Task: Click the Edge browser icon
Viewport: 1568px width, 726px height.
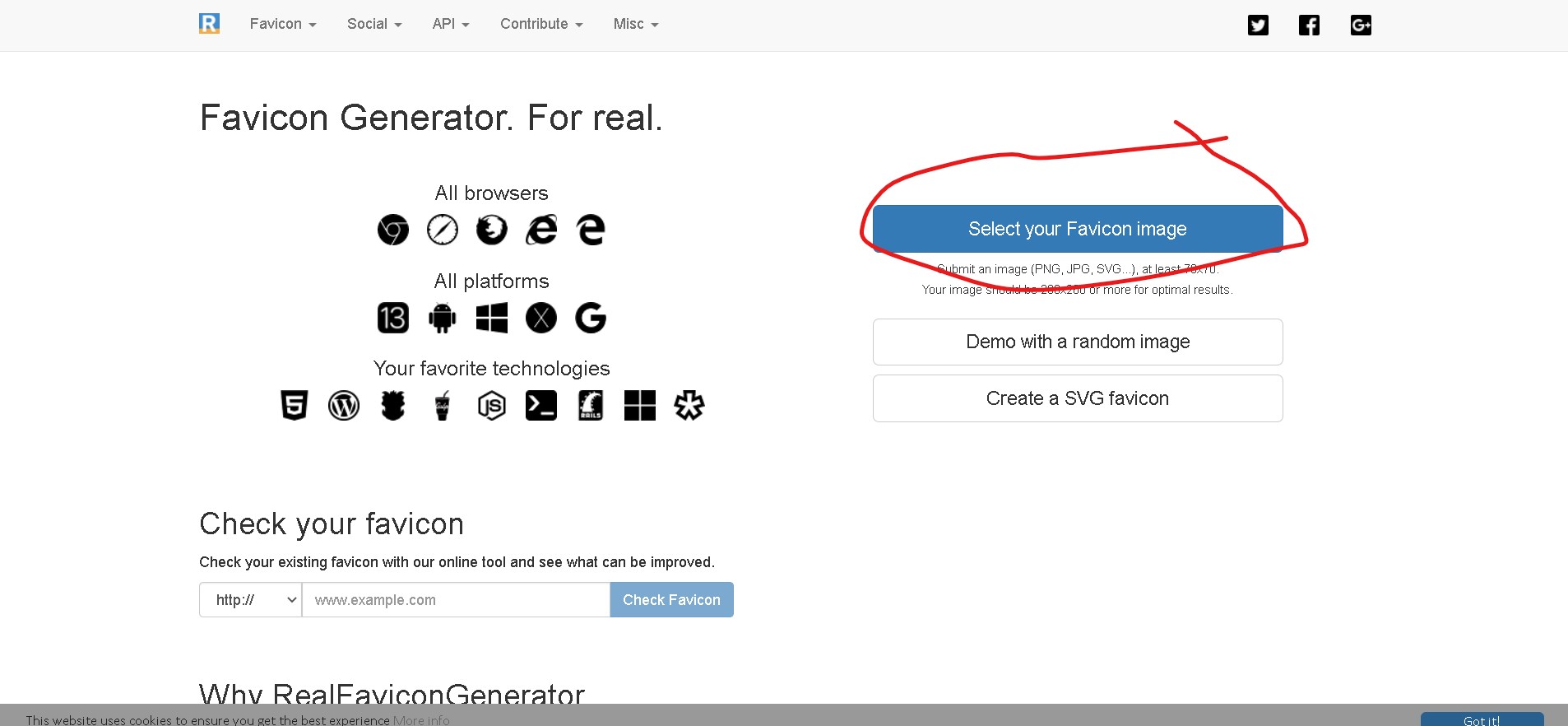Action: (591, 230)
